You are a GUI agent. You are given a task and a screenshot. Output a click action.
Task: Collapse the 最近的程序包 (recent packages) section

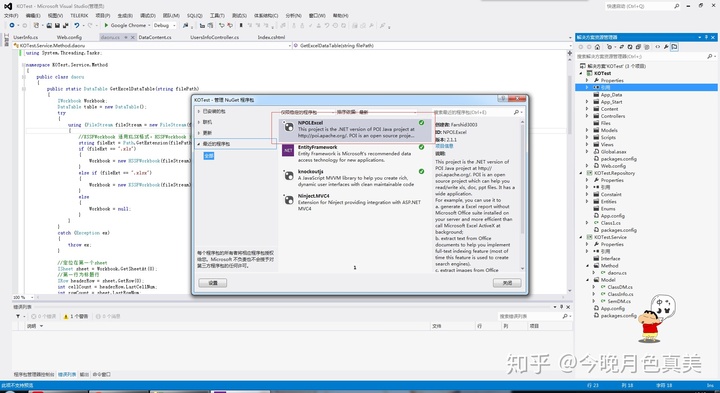[x=199, y=144]
